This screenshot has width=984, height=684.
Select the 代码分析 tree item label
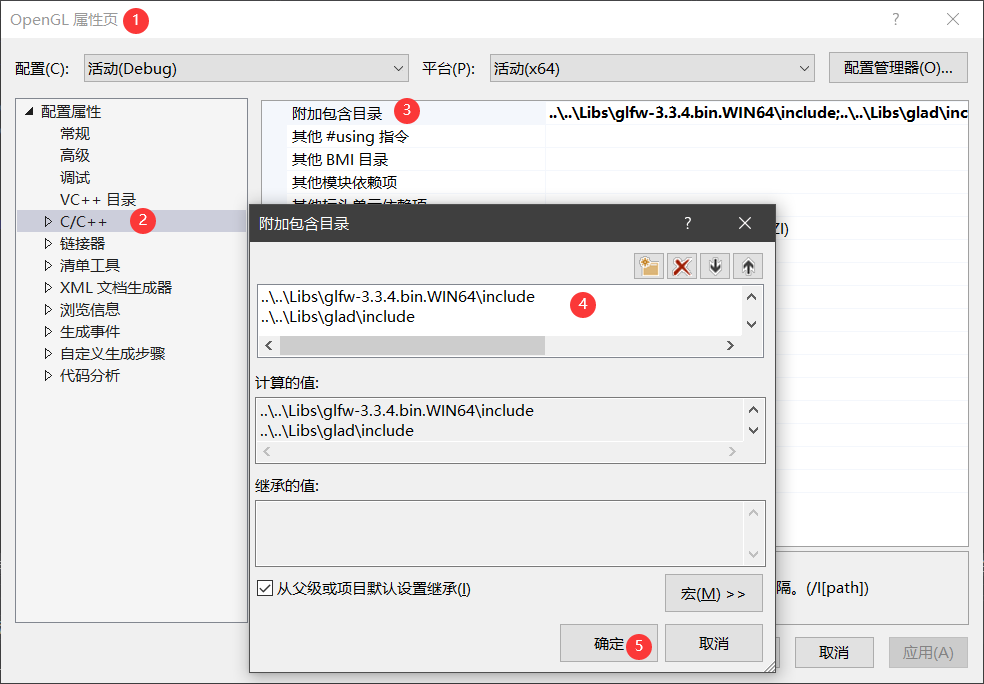click(90, 375)
